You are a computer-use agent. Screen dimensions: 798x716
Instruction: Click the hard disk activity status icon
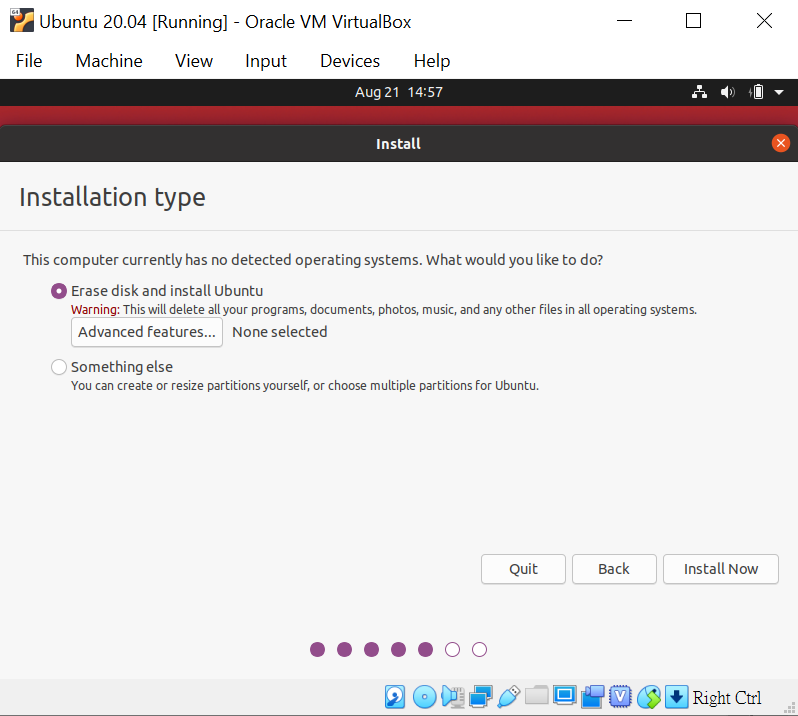coord(395,697)
